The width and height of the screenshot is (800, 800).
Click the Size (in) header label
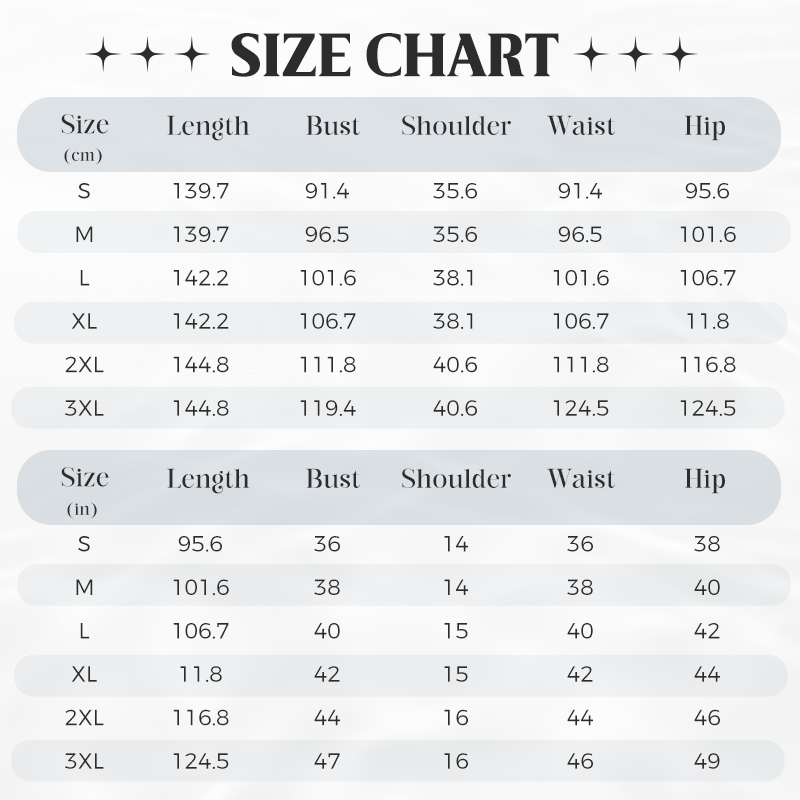[x=84, y=490]
